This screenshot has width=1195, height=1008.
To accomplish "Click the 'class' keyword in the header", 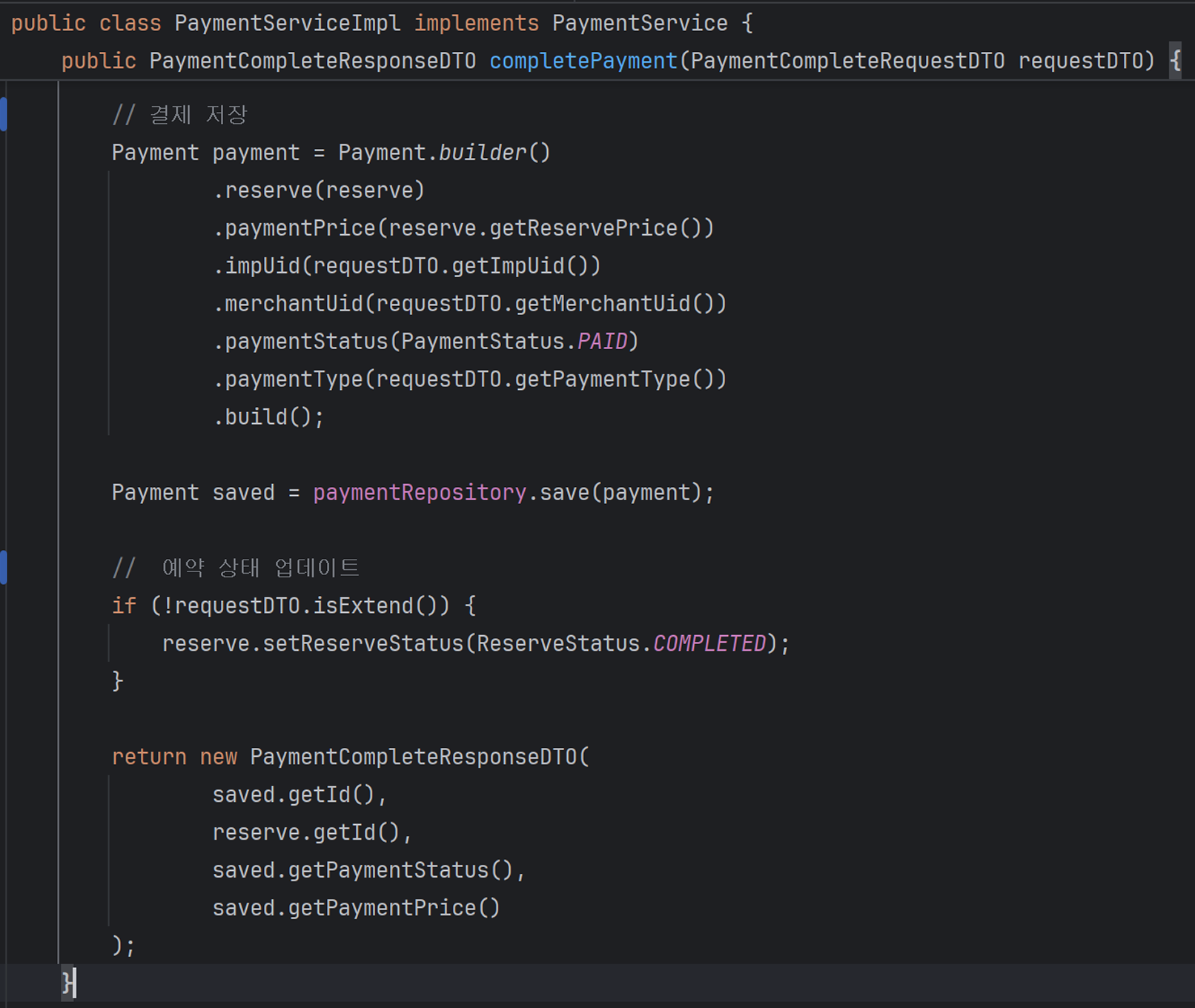I will [130, 24].
